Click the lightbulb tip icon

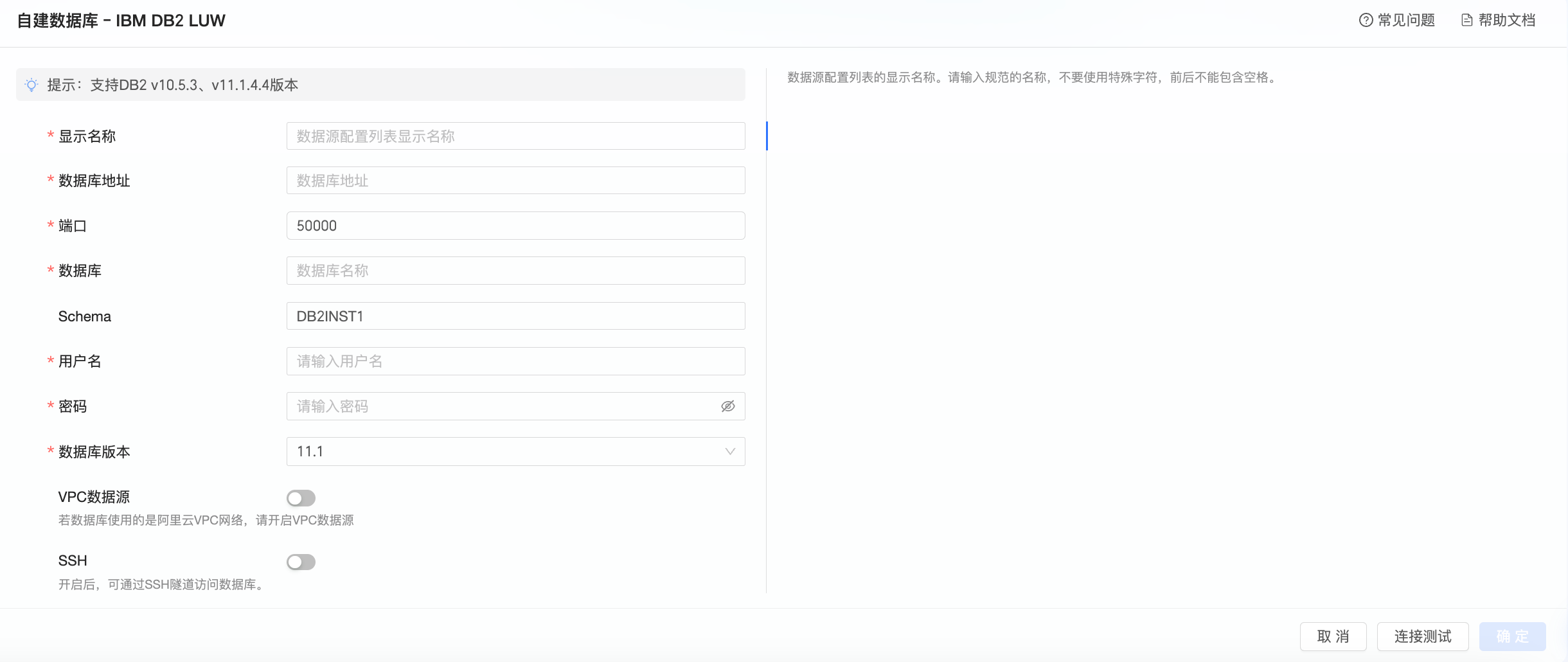pos(31,85)
